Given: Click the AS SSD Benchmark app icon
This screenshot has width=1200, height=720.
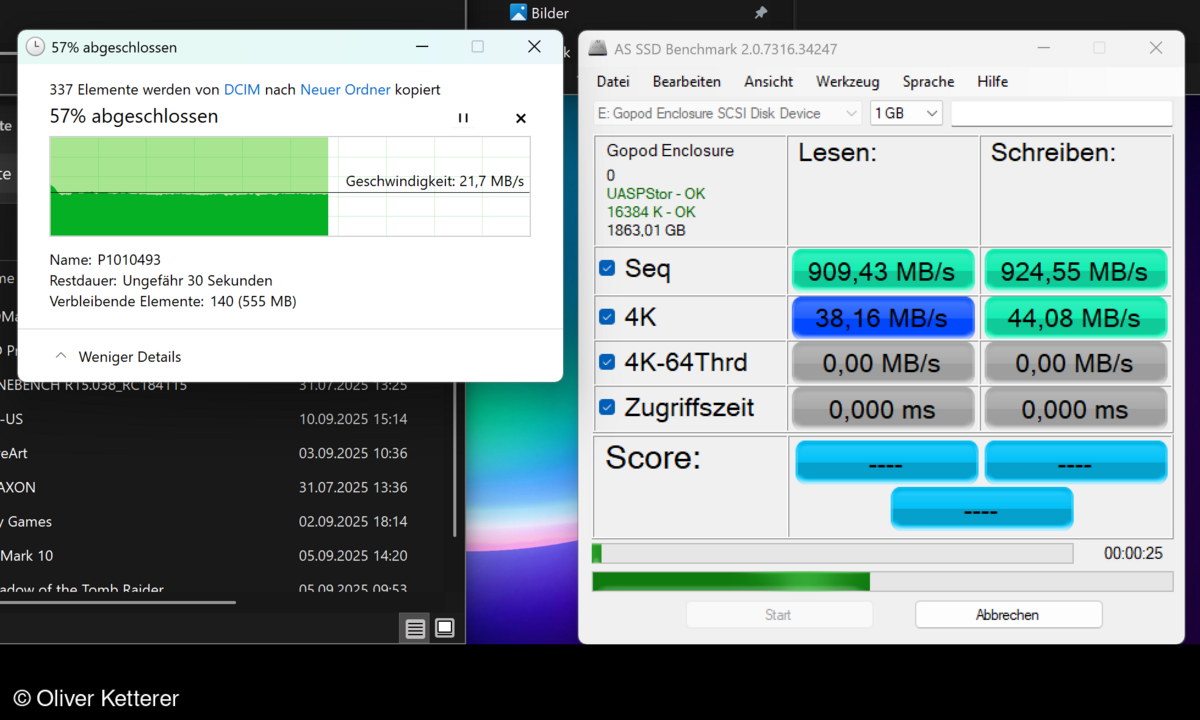Looking at the screenshot, I should 597,48.
